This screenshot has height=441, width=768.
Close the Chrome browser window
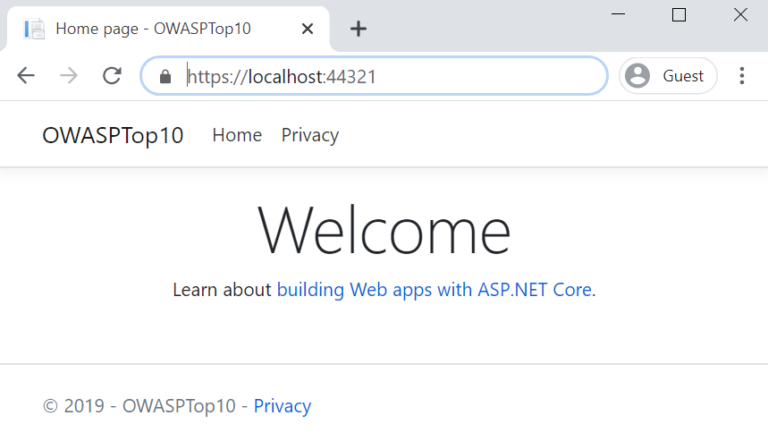[740, 14]
